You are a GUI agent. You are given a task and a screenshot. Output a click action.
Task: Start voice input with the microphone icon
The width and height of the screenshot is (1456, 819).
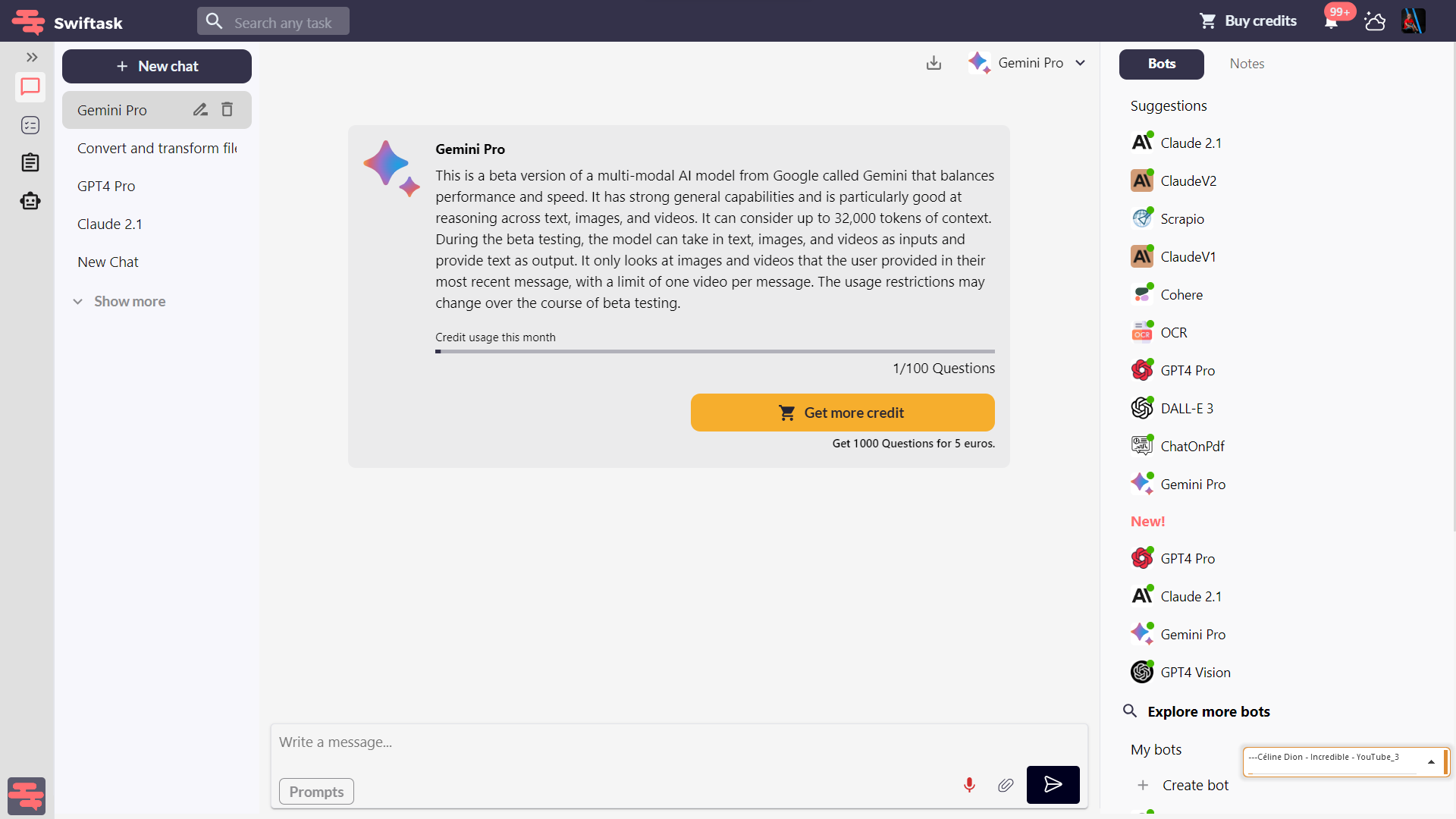pyautogui.click(x=969, y=785)
